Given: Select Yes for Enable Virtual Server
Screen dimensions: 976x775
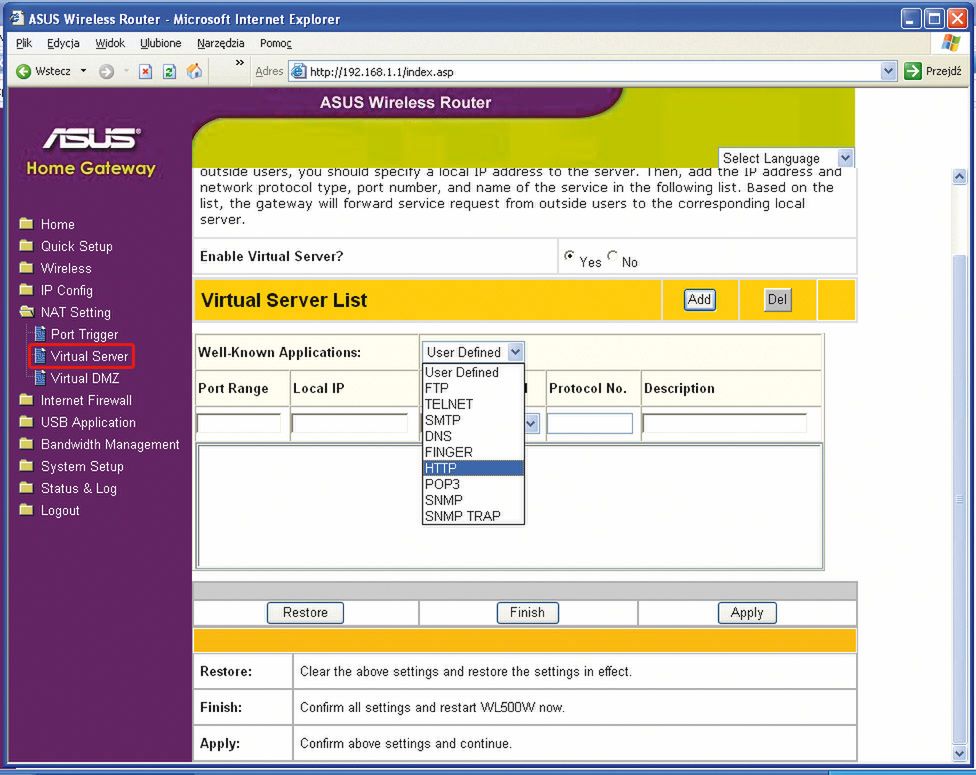Looking at the screenshot, I should 569,256.
